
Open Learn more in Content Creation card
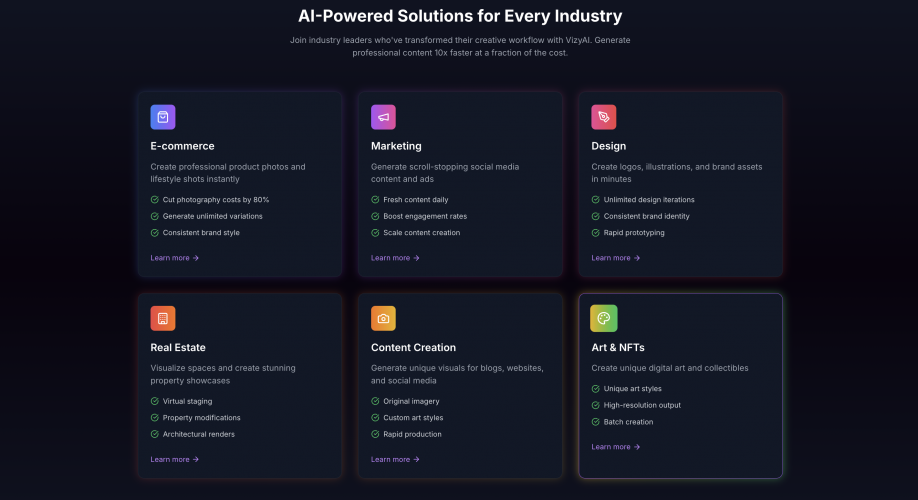(x=395, y=459)
